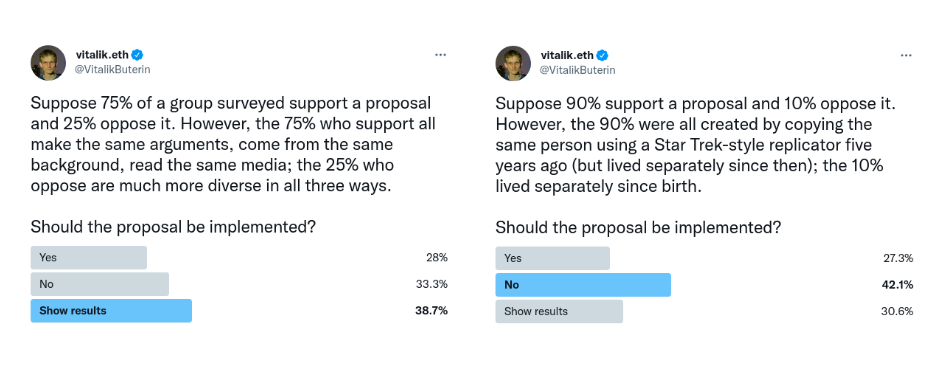Open vitalik.eth display name on left tweet
938x370 pixels.
102,55
